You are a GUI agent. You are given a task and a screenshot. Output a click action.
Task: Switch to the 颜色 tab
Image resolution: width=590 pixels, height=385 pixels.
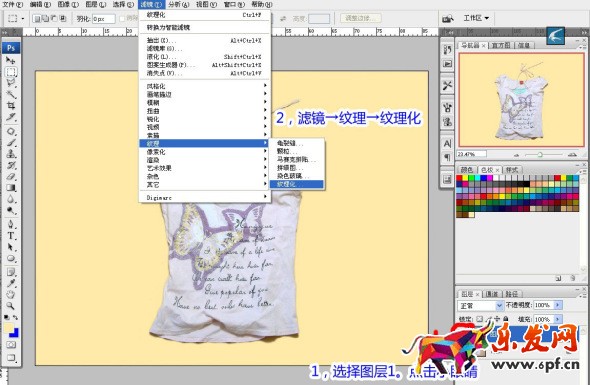pos(467,170)
